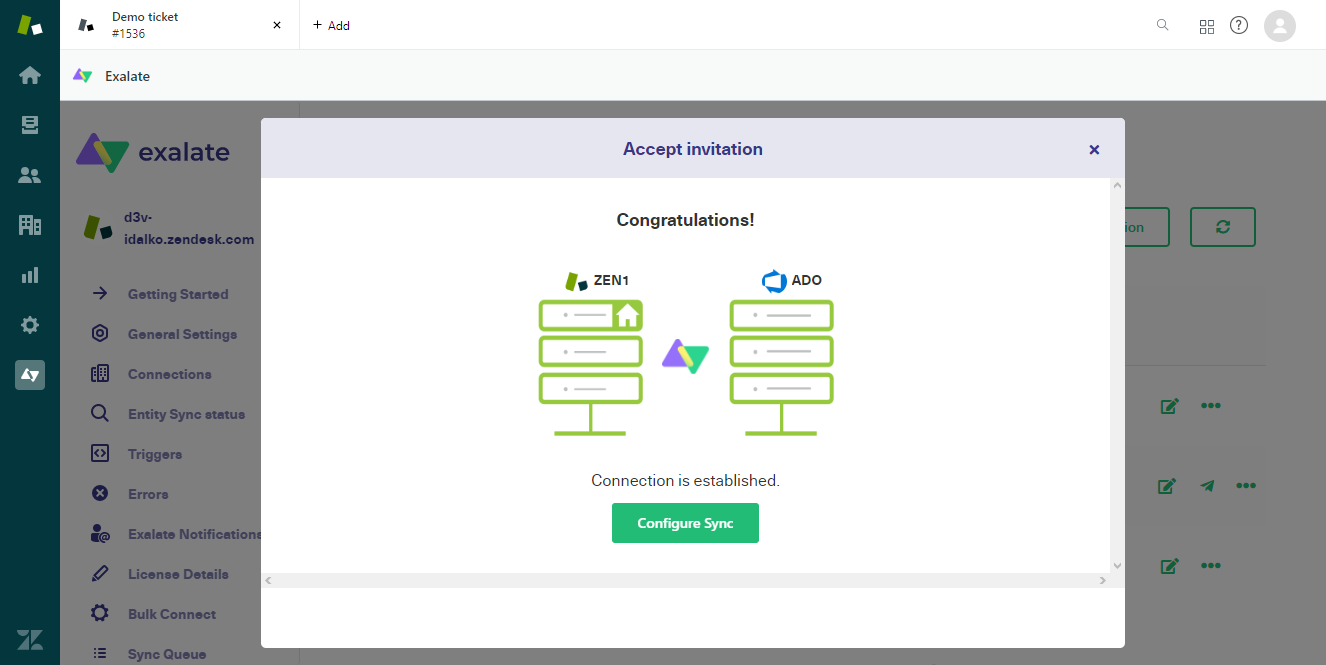The width and height of the screenshot is (1326, 665).
Task: Click the dialog horizontal scrollbar left arrow
Action: point(268,580)
